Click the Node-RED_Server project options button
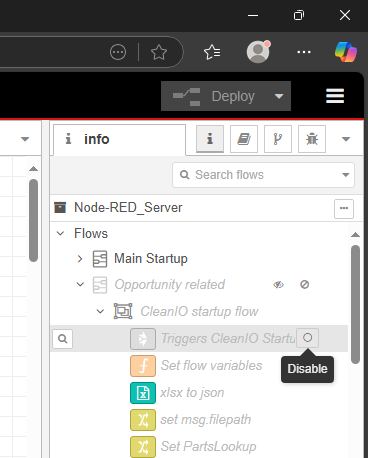This screenshot has width=368, height=458. (344, 209)
